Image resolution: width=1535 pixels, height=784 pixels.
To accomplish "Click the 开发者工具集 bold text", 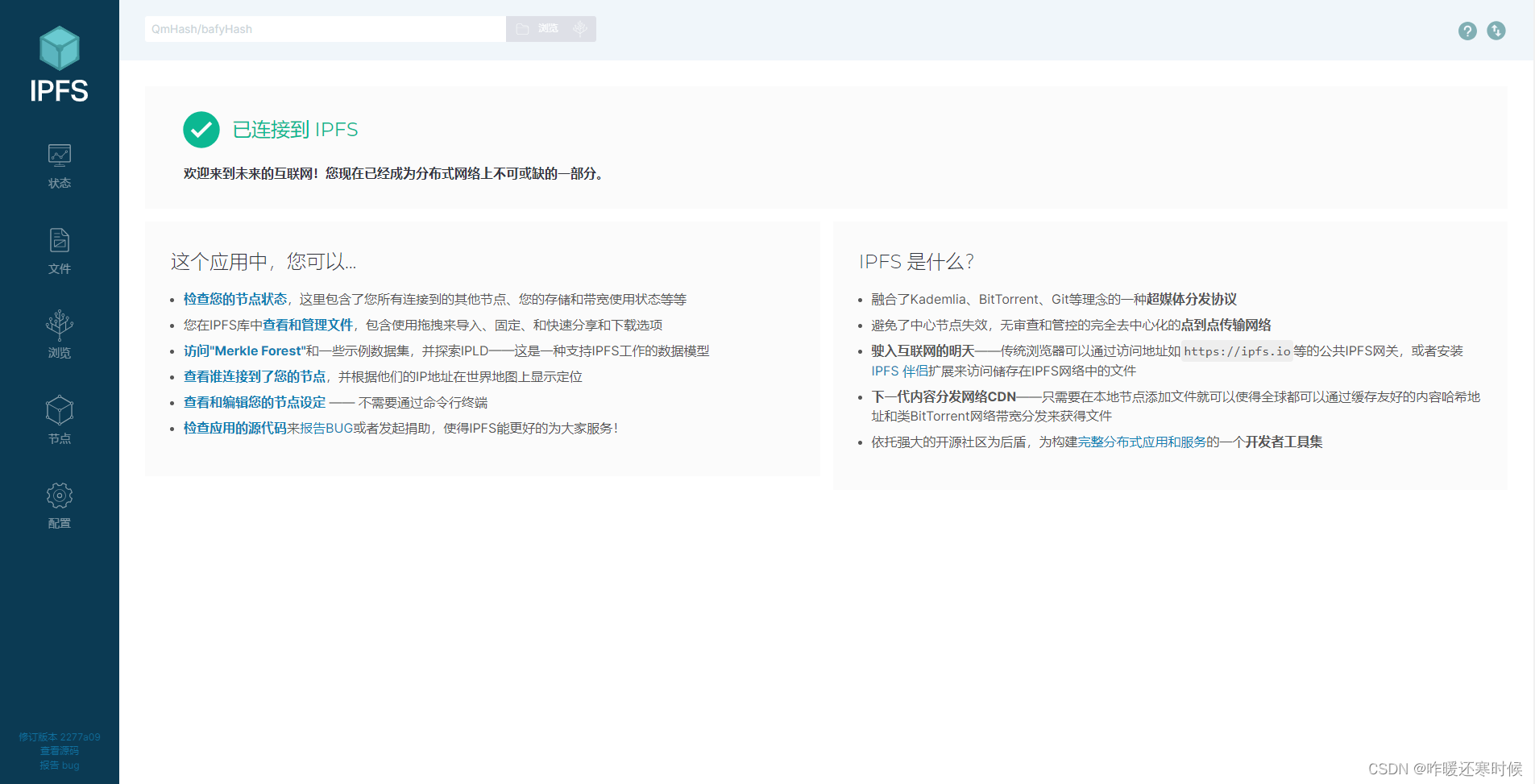I will pyautogui.click(x=1284, y=442).
